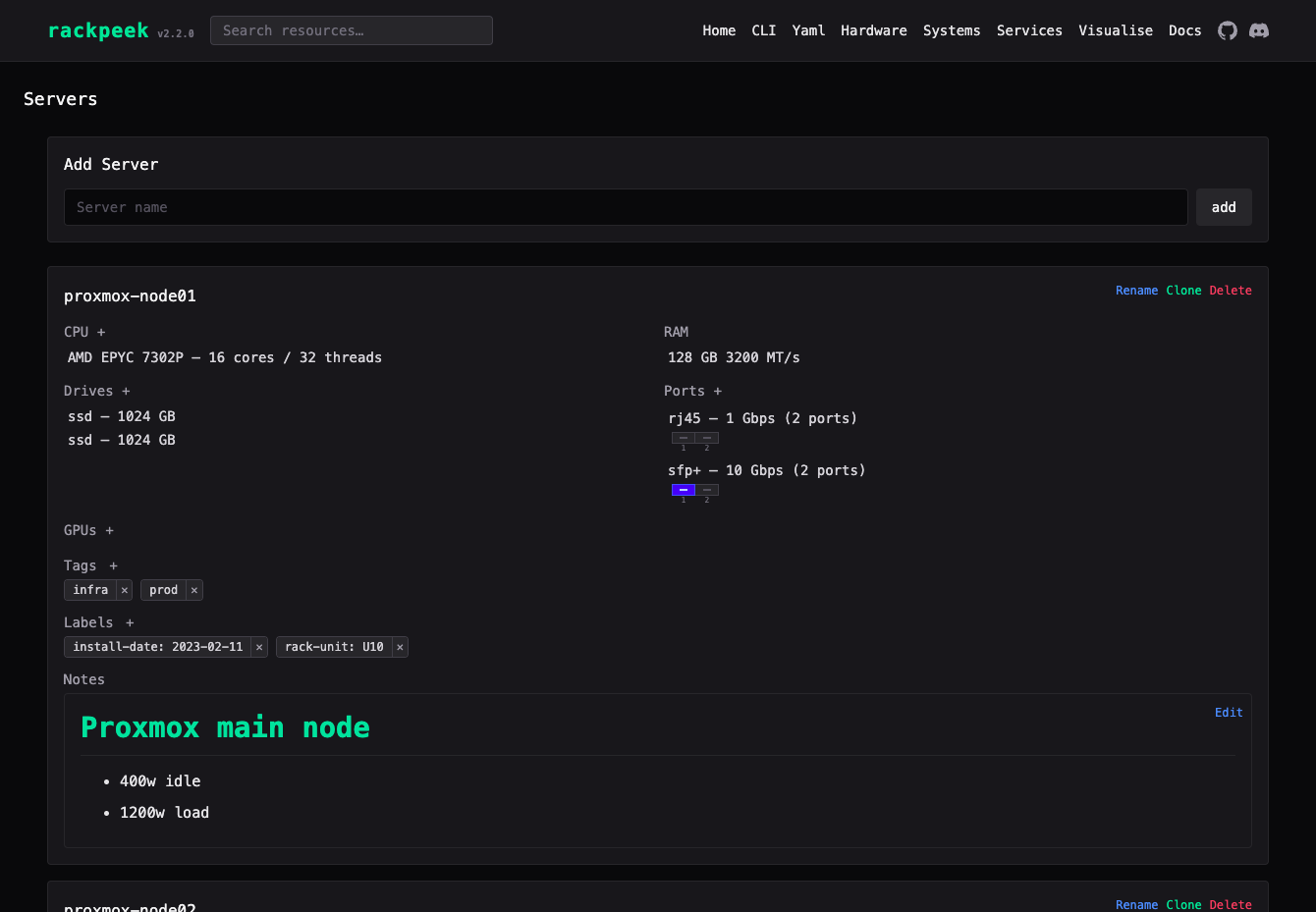Open the Discord community icon

(x=1259, y=30)
